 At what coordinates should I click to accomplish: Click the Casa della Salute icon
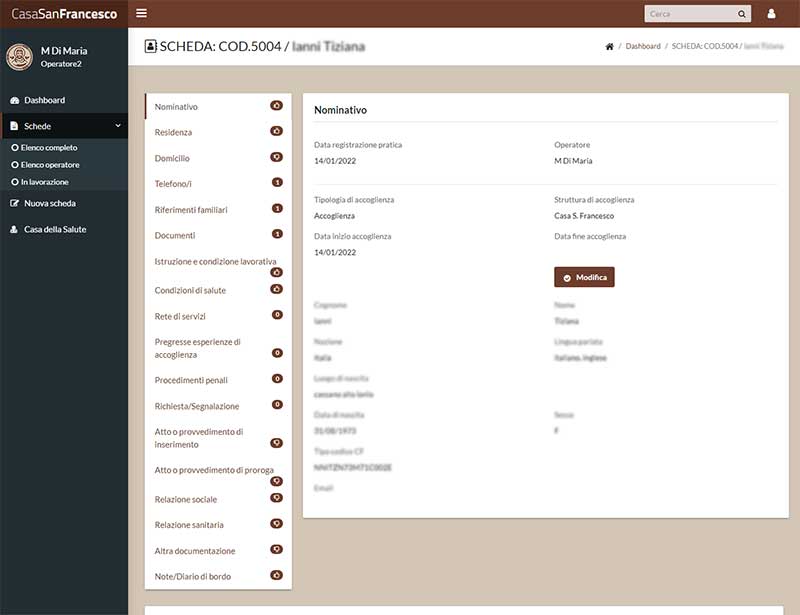14,230
